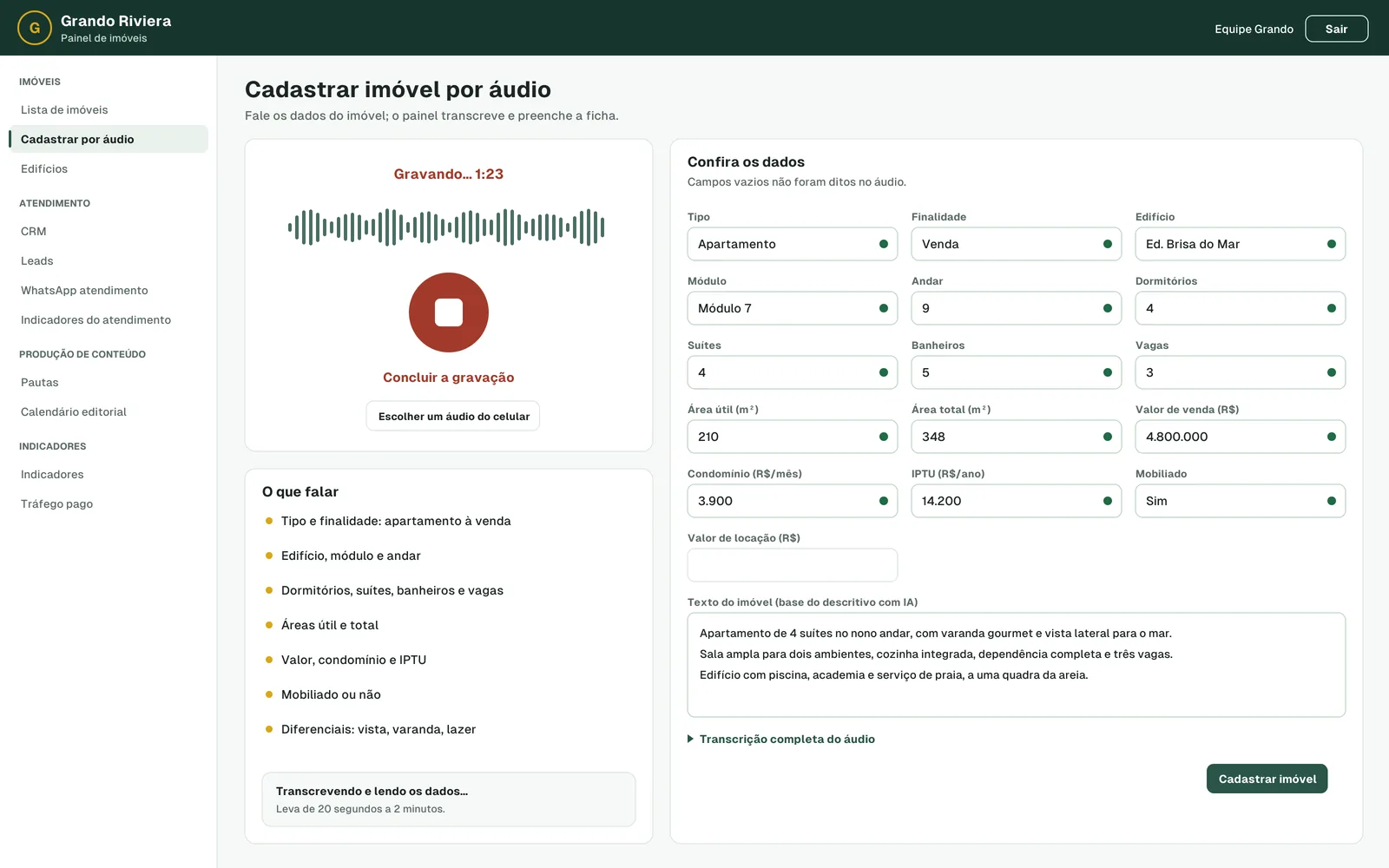Open the Finalidade field showing Venda
This screenshot has height=868, width=1389.
pos(1017,244)
